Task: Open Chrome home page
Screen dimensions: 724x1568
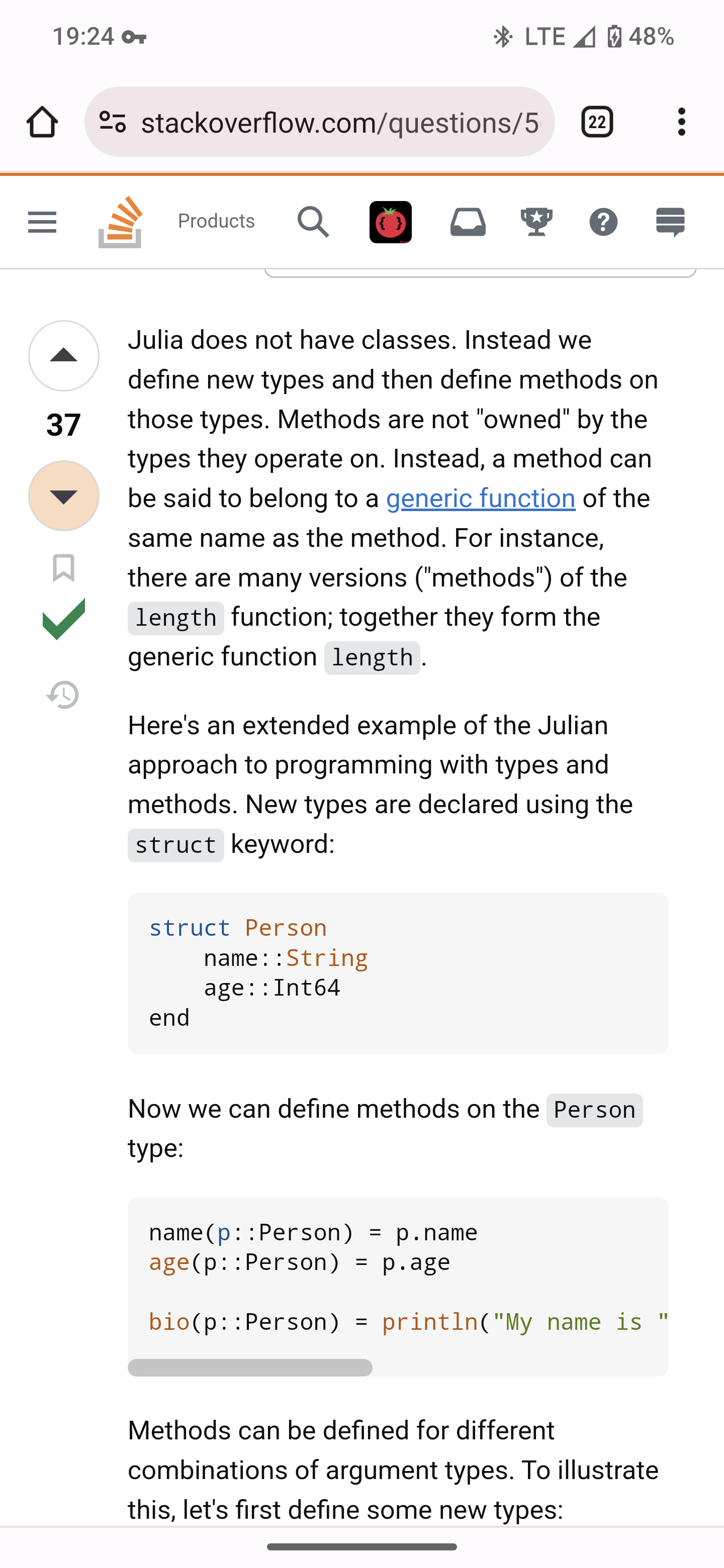Action: (42, 122)
